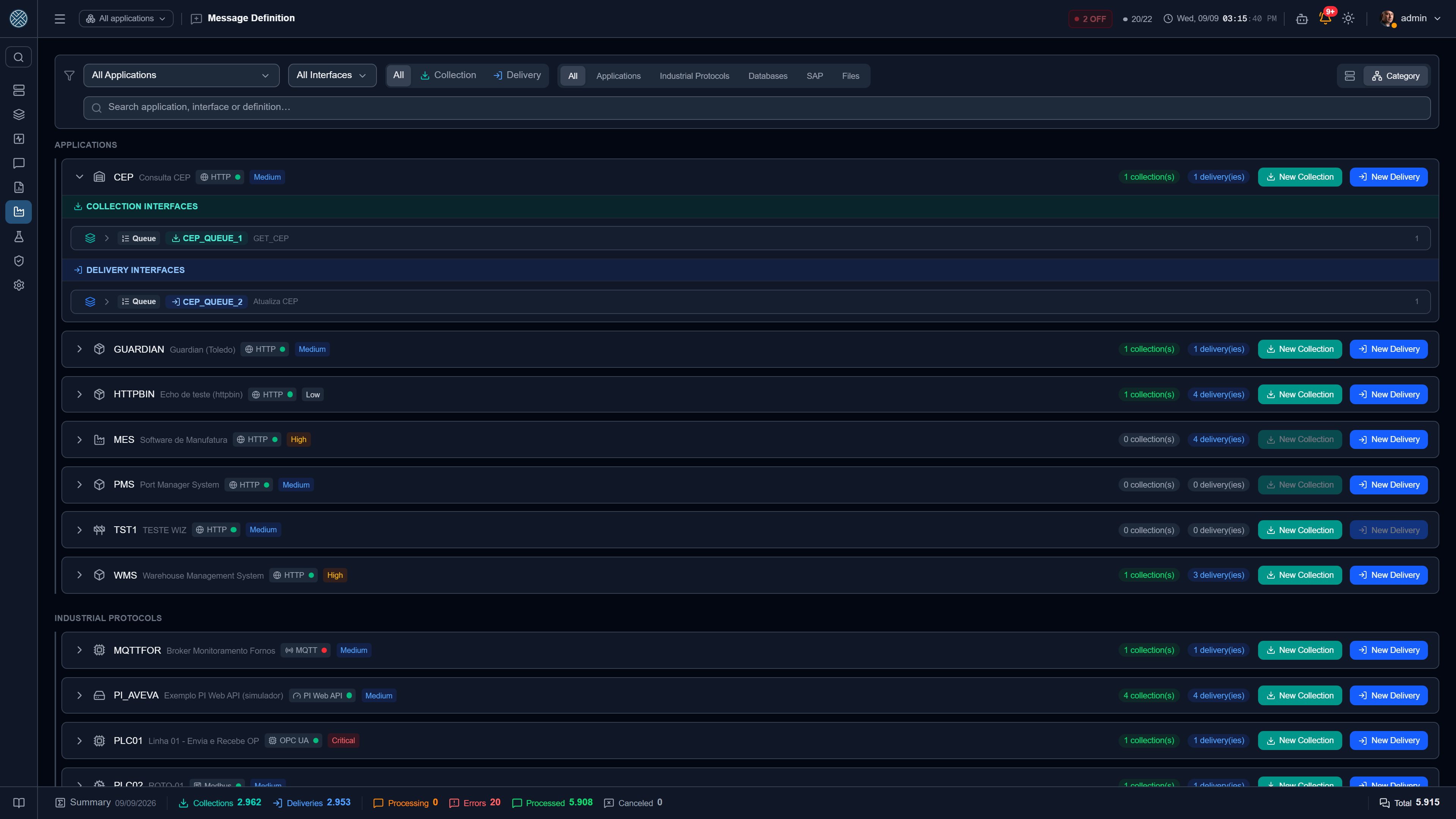The height and width of the screenshot is (819, 1456).
Task: Click New Collection for HTTPBIN
Action: [x=1299, y=394]
